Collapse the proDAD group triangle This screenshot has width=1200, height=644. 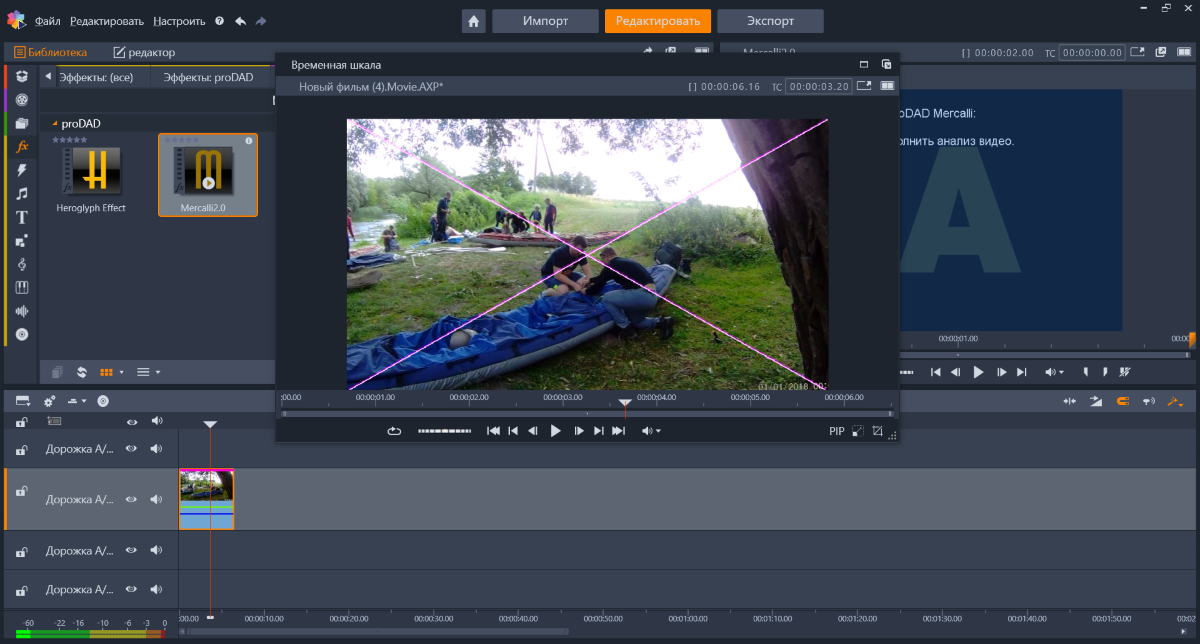[55, 124]
